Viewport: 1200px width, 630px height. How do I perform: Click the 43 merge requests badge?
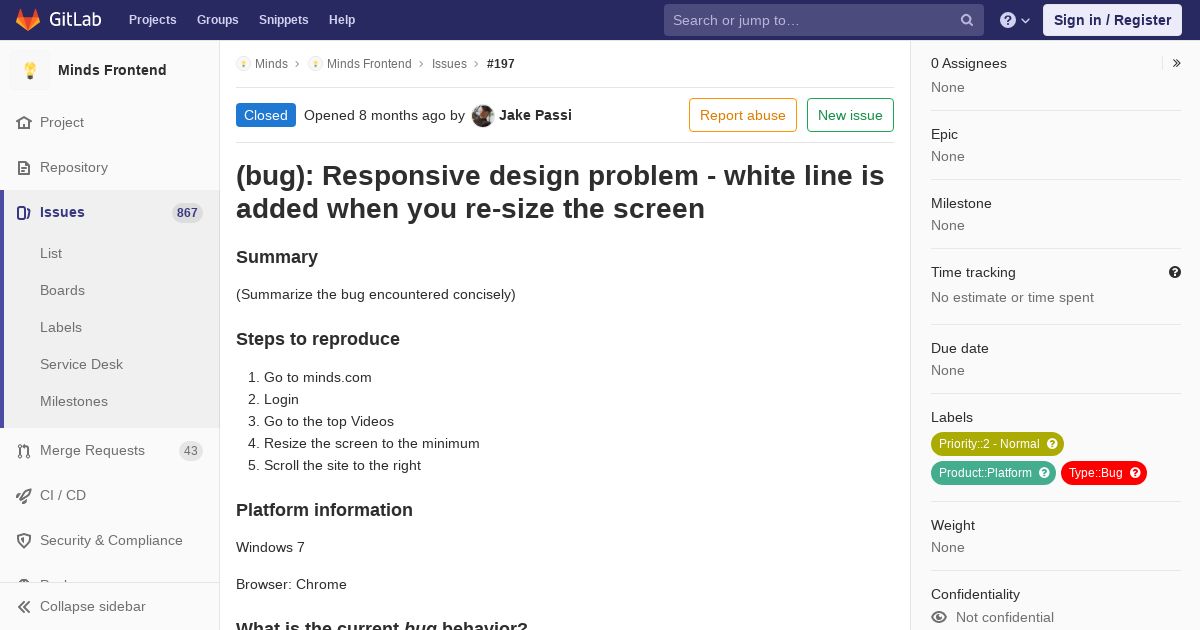pos(191,451)
